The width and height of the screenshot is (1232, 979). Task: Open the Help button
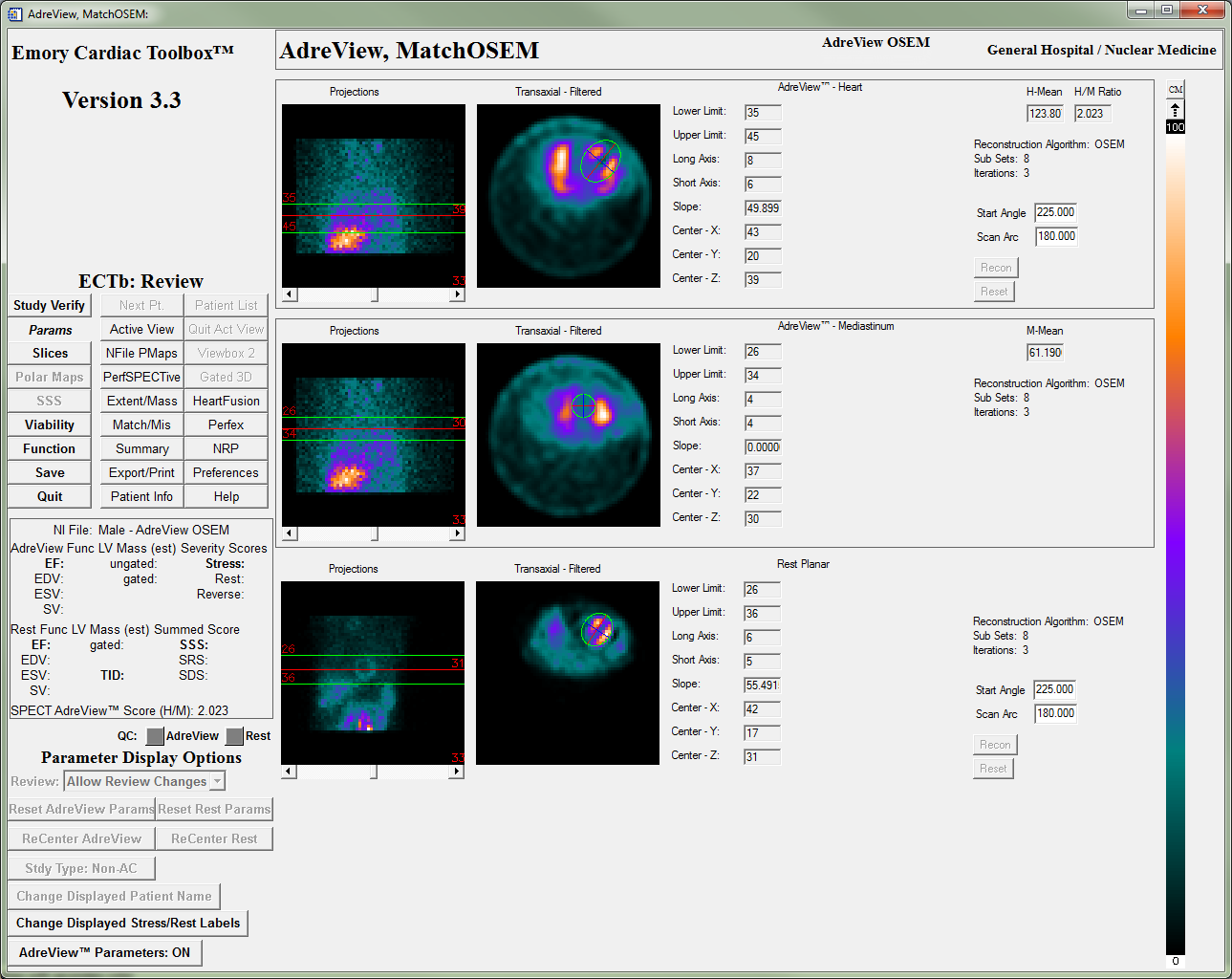[x=226, y=496]
